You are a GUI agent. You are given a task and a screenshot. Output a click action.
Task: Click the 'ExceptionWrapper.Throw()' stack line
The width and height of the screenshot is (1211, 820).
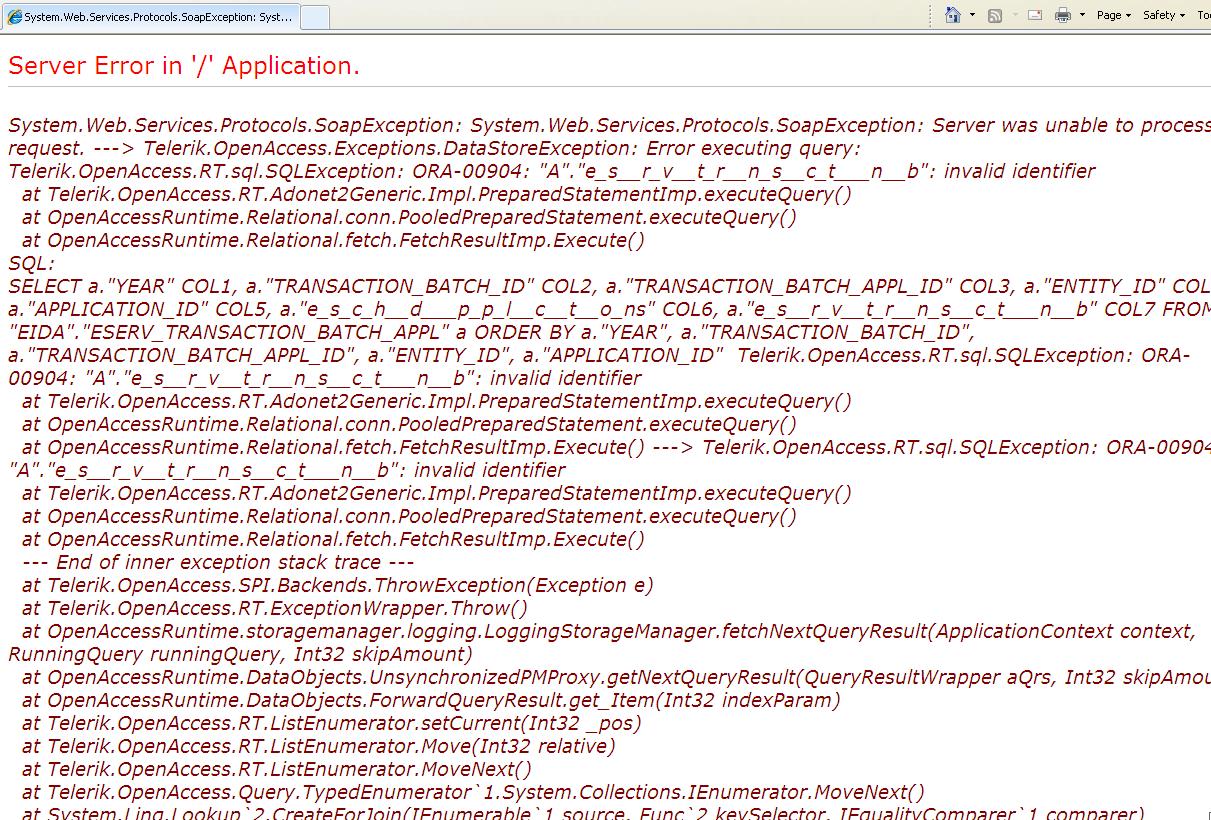click(275, 608)
